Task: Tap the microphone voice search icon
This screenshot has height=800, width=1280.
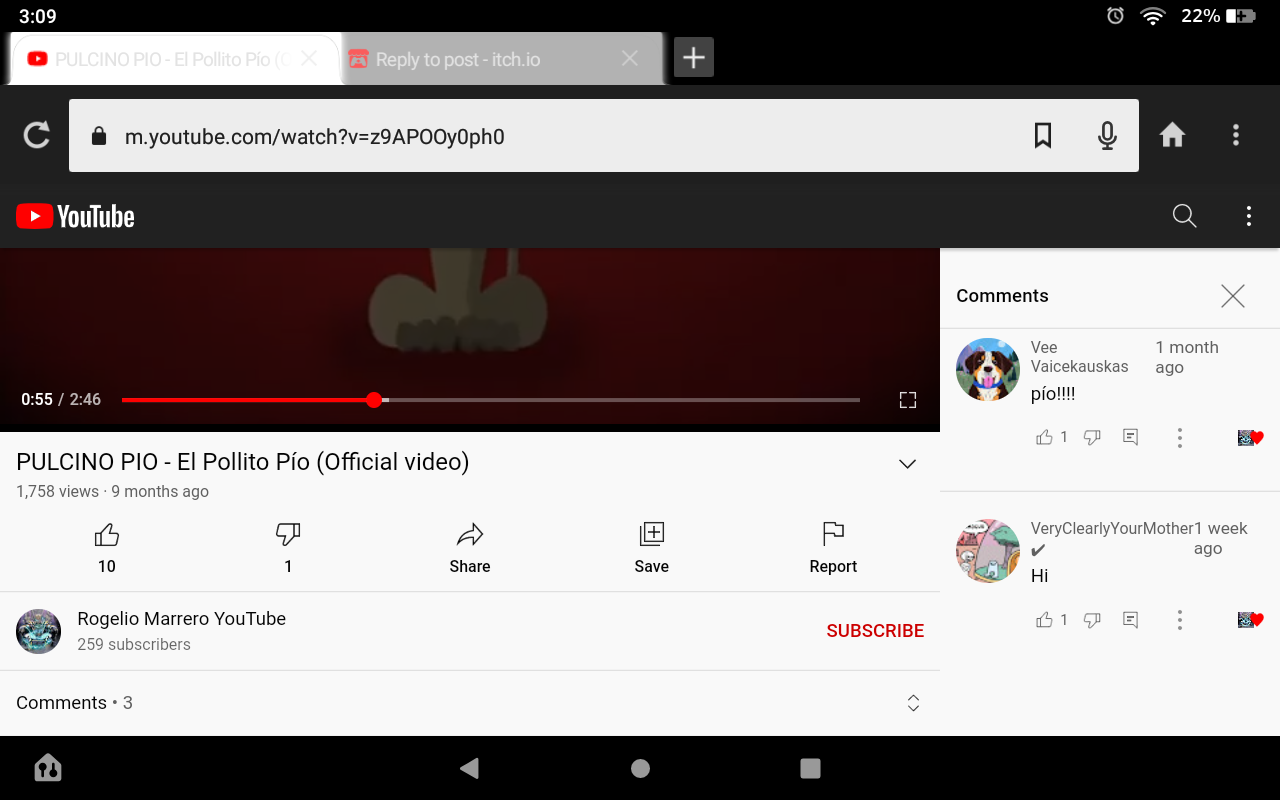Action: click(x=1107, y=135)
